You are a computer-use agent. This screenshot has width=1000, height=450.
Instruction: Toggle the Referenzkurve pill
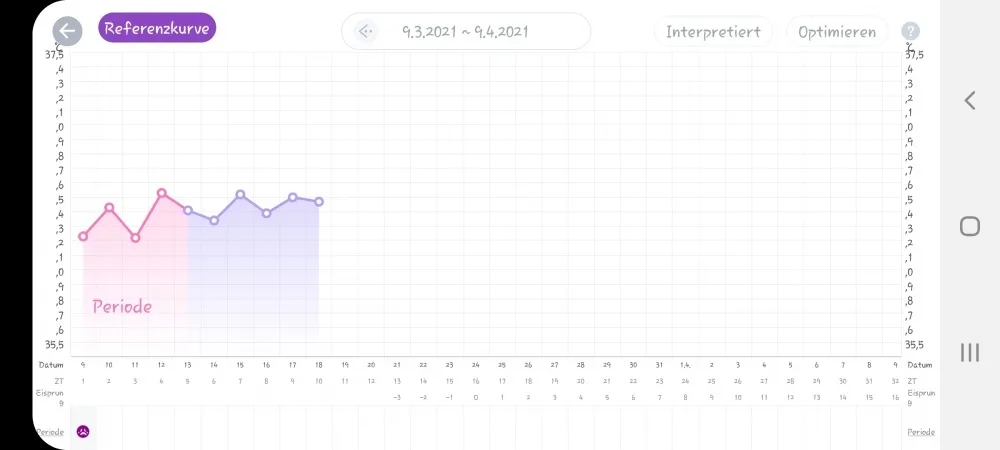click(x=157, y=29)
